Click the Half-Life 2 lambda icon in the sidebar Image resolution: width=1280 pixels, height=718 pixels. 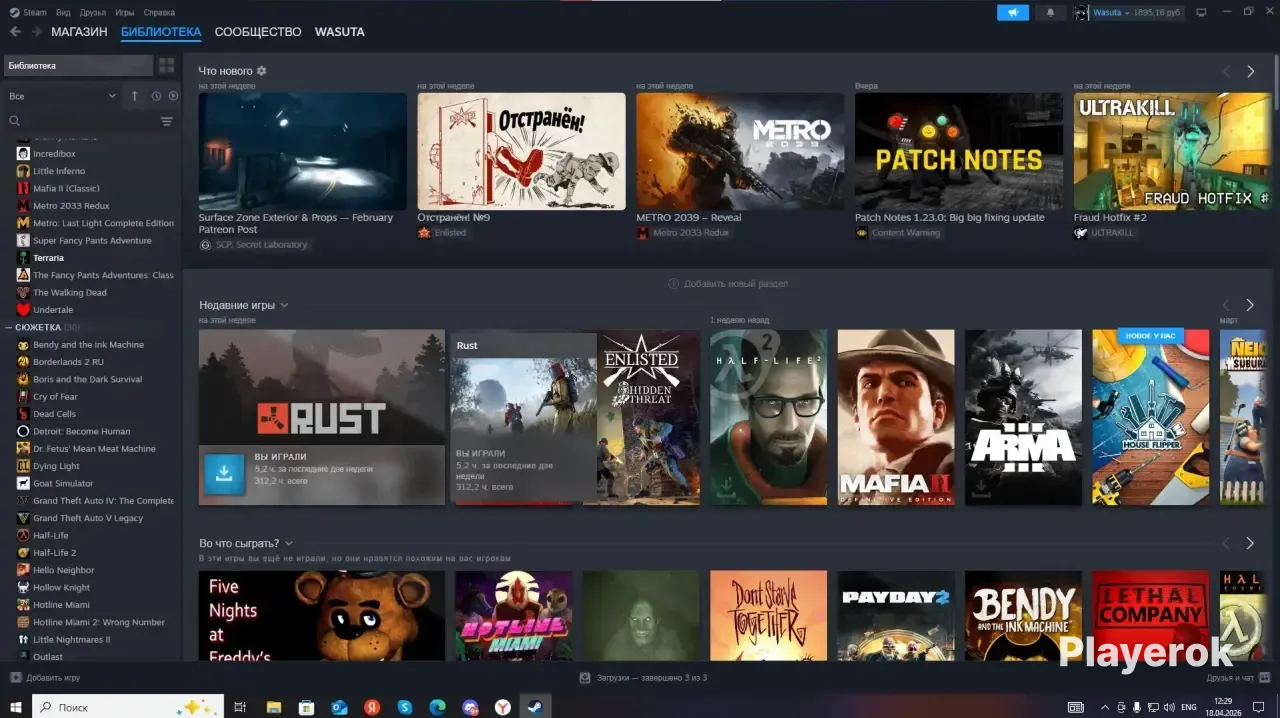click(x=23, y=553)
